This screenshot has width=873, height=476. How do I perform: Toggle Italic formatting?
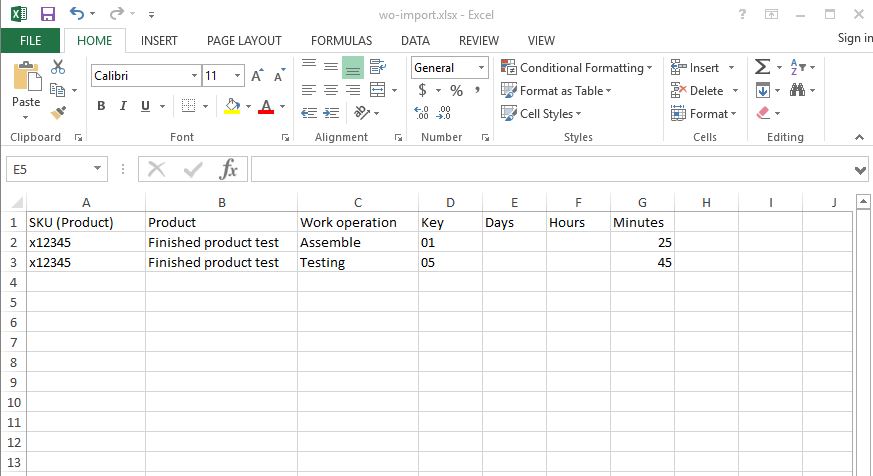(124, 106)
